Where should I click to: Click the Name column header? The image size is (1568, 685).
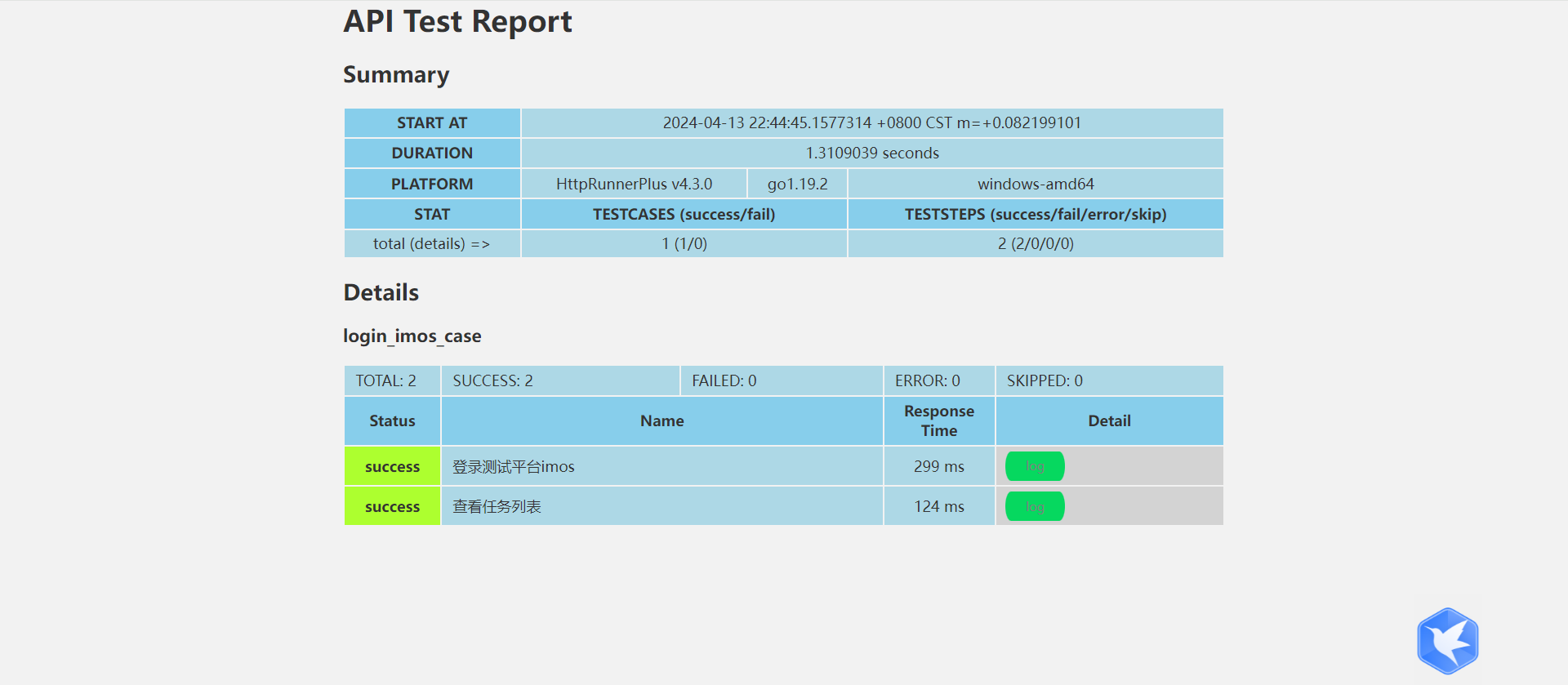point(662,420)
